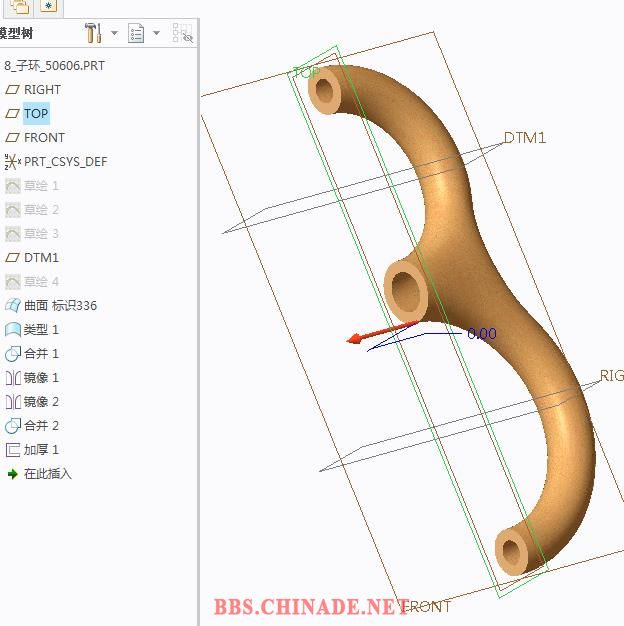The image size is (624, 626).
Task: Select the 镜像 1 mirror feature icon
Action: [13, 377]
